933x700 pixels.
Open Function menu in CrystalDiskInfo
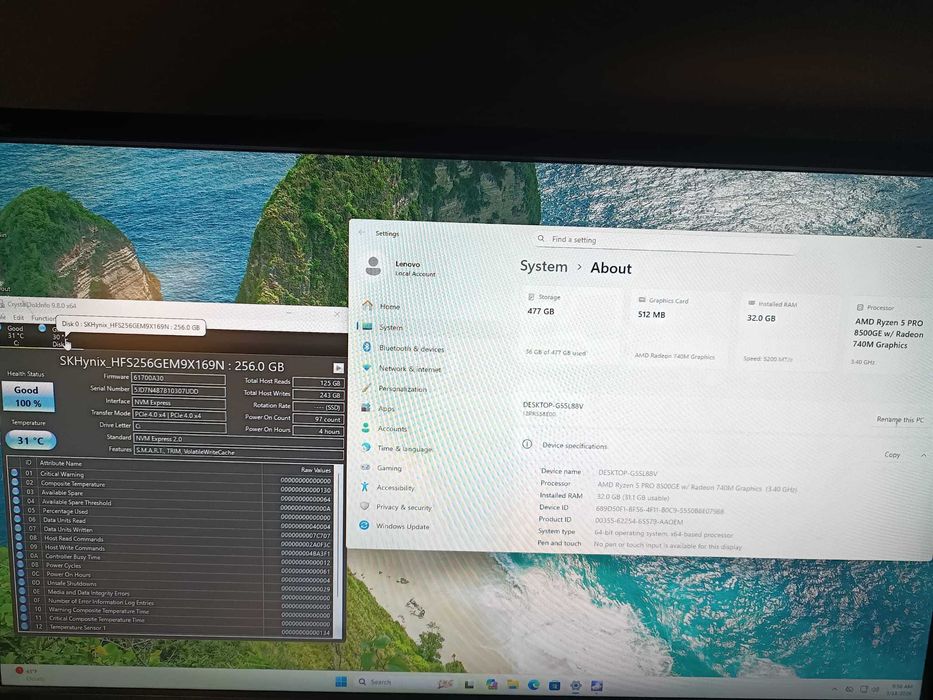(43, 318)
